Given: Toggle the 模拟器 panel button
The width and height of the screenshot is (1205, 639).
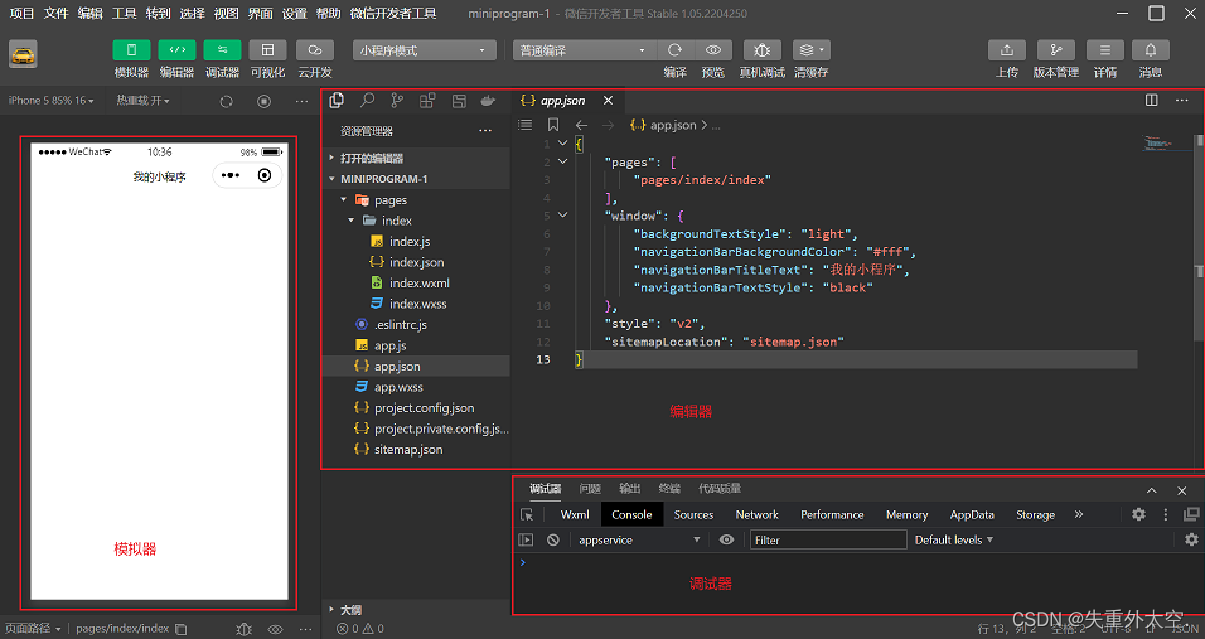Looking at the screenshot, I should (131, 50).
